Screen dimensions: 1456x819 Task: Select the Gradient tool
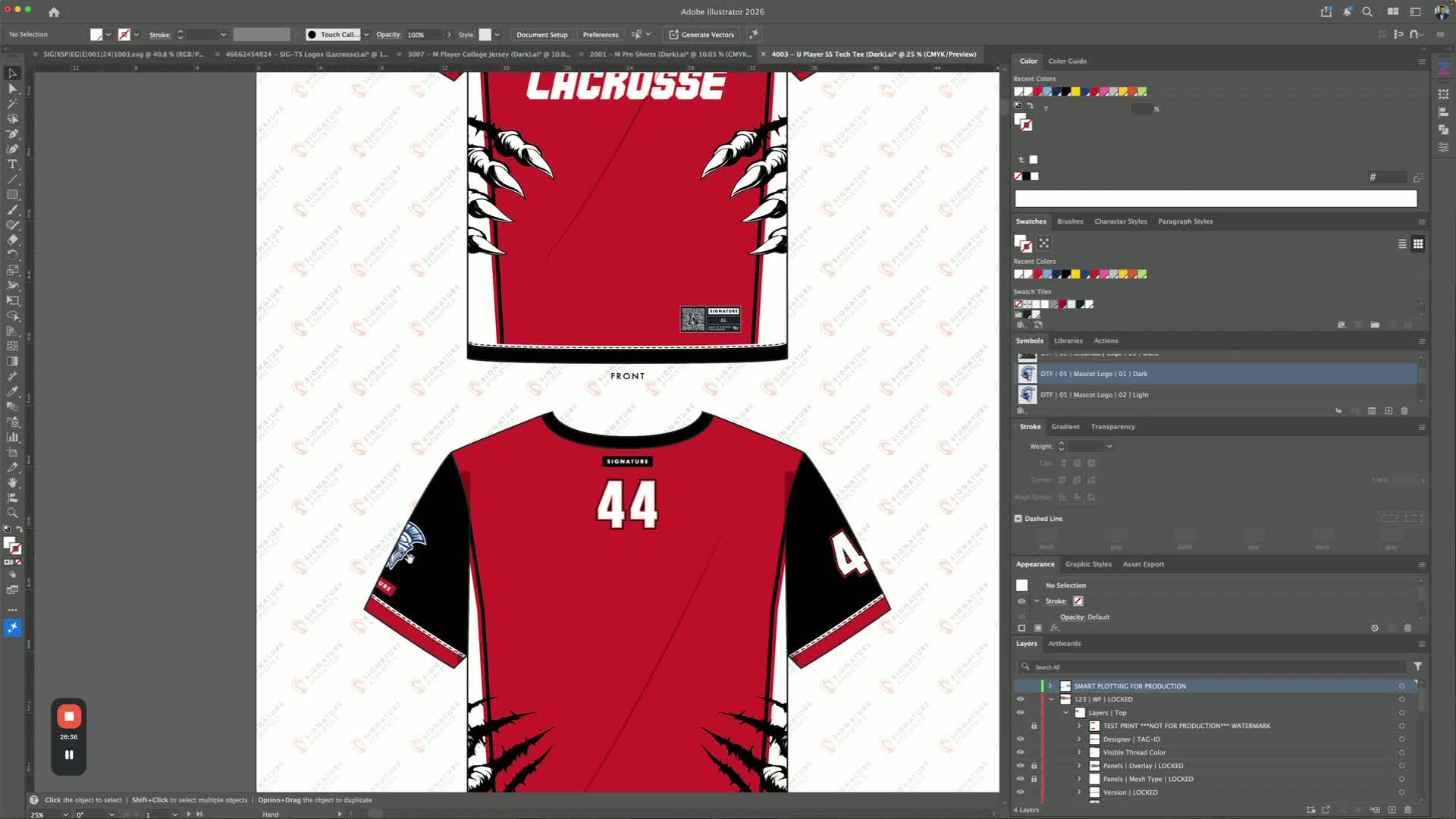[x=12, y=362]
